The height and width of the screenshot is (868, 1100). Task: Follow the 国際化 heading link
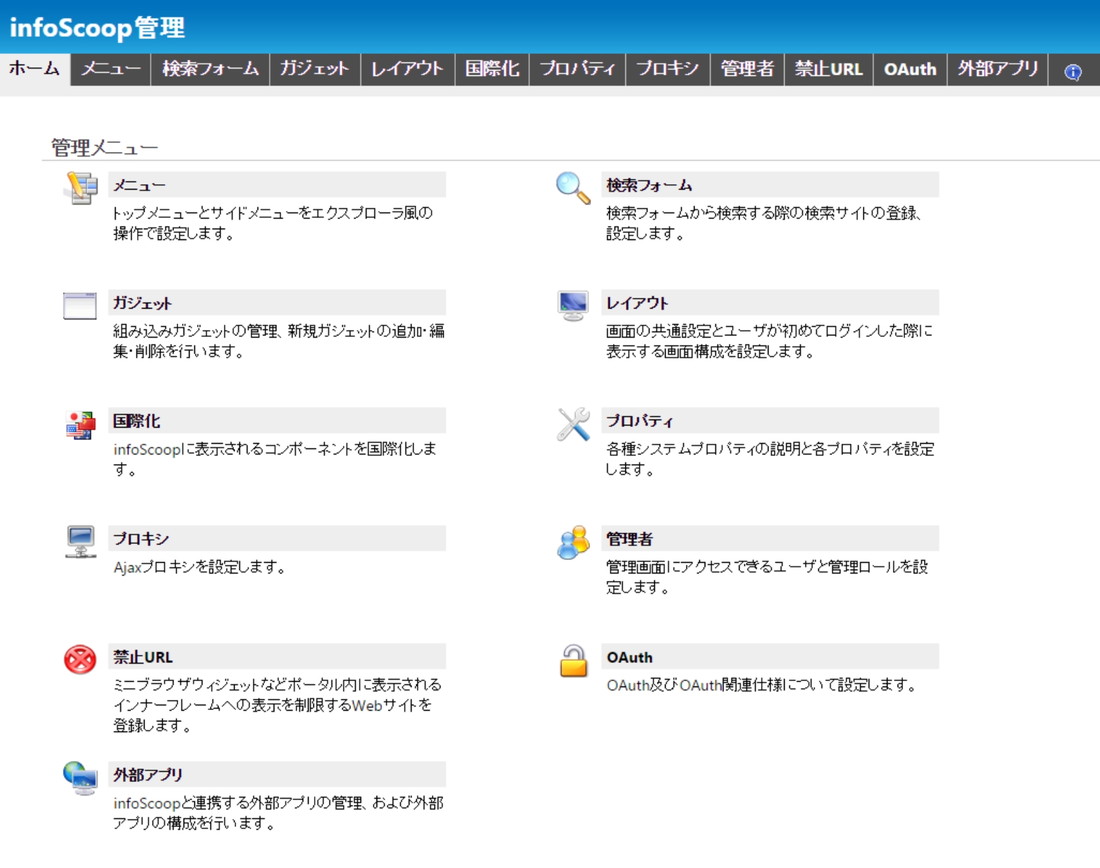[137, 421]
